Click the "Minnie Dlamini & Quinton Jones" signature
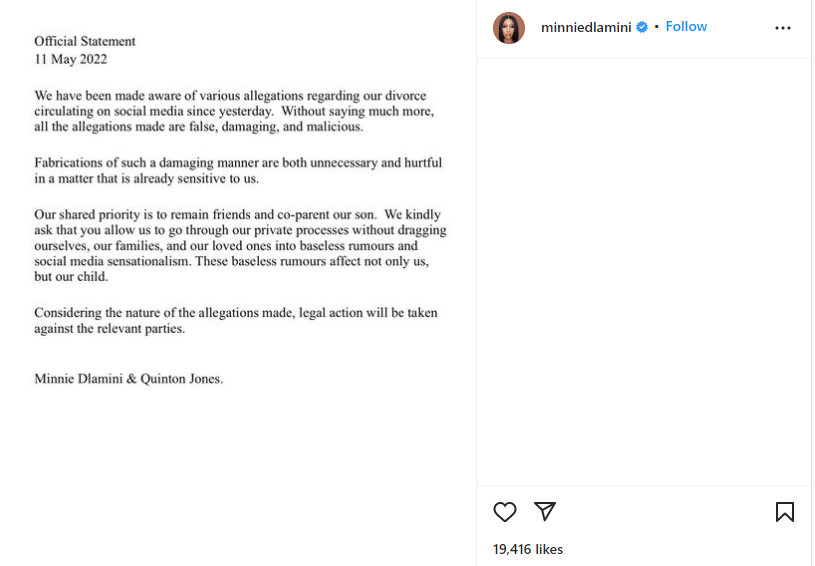 click(128, 378)
